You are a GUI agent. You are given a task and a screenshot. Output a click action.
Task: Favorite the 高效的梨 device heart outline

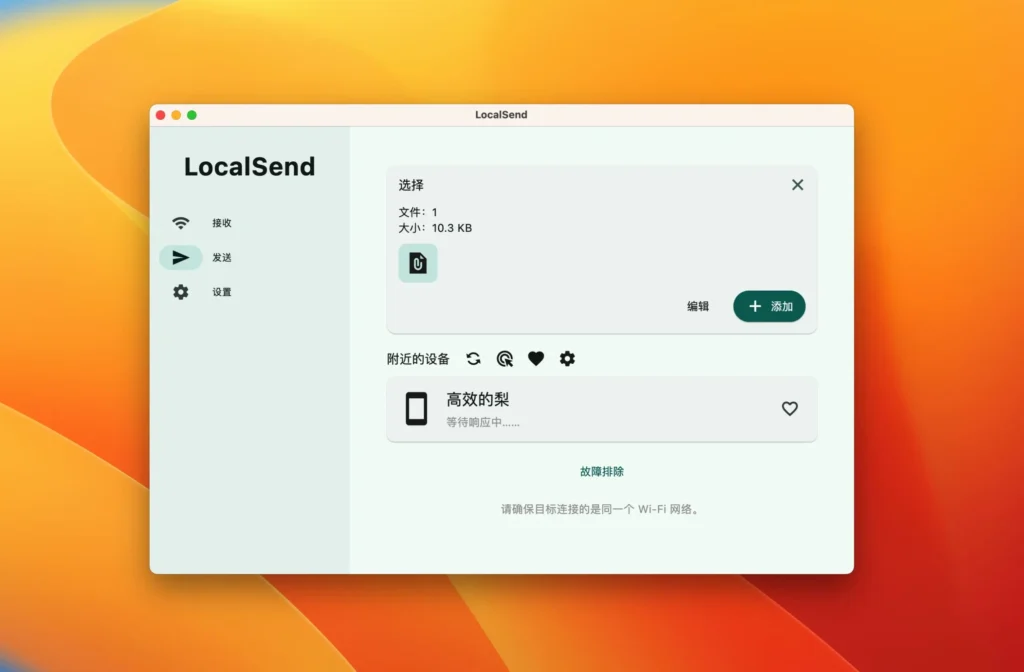tap(790, 409)
